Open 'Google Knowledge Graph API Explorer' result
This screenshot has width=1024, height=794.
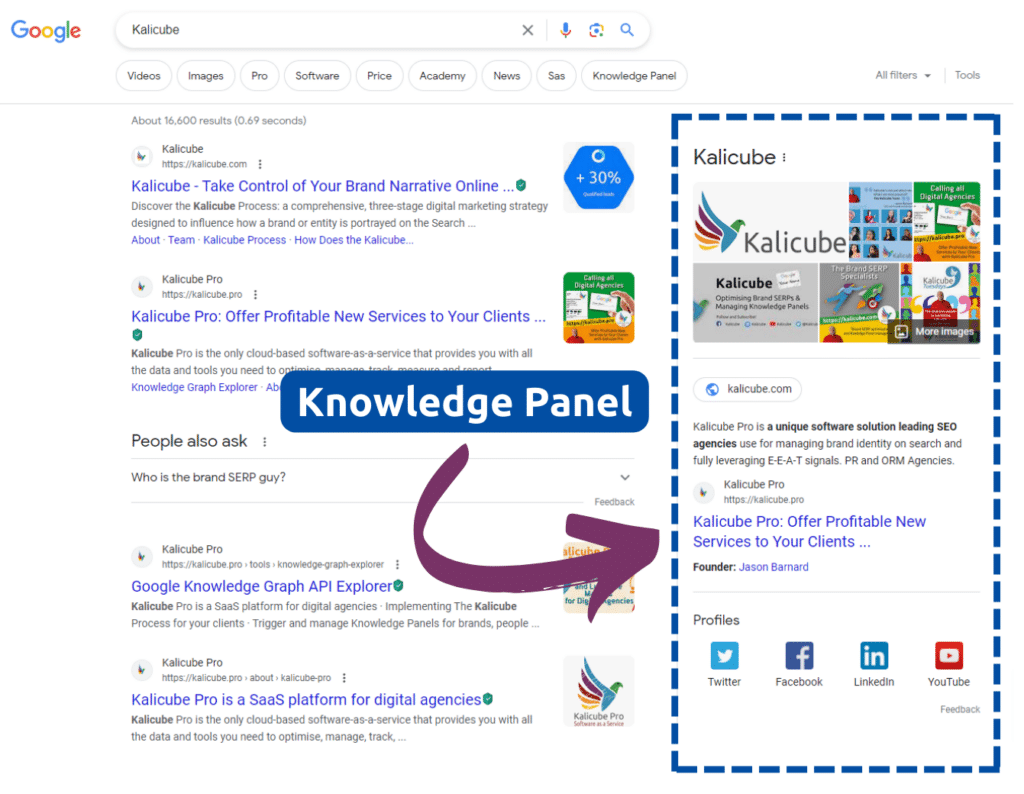click(x=261, y=586)
